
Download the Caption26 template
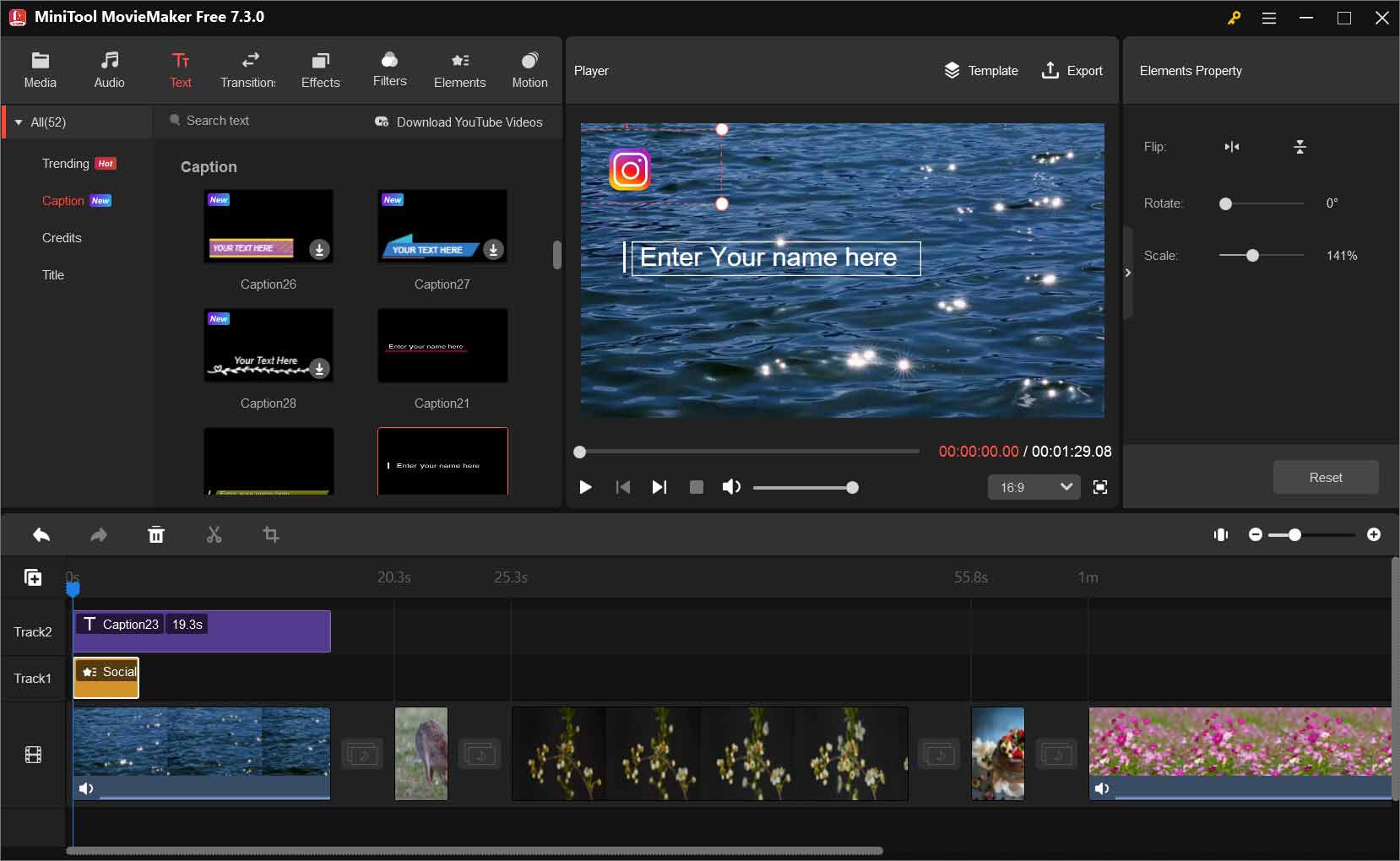(x=319, y=249)
